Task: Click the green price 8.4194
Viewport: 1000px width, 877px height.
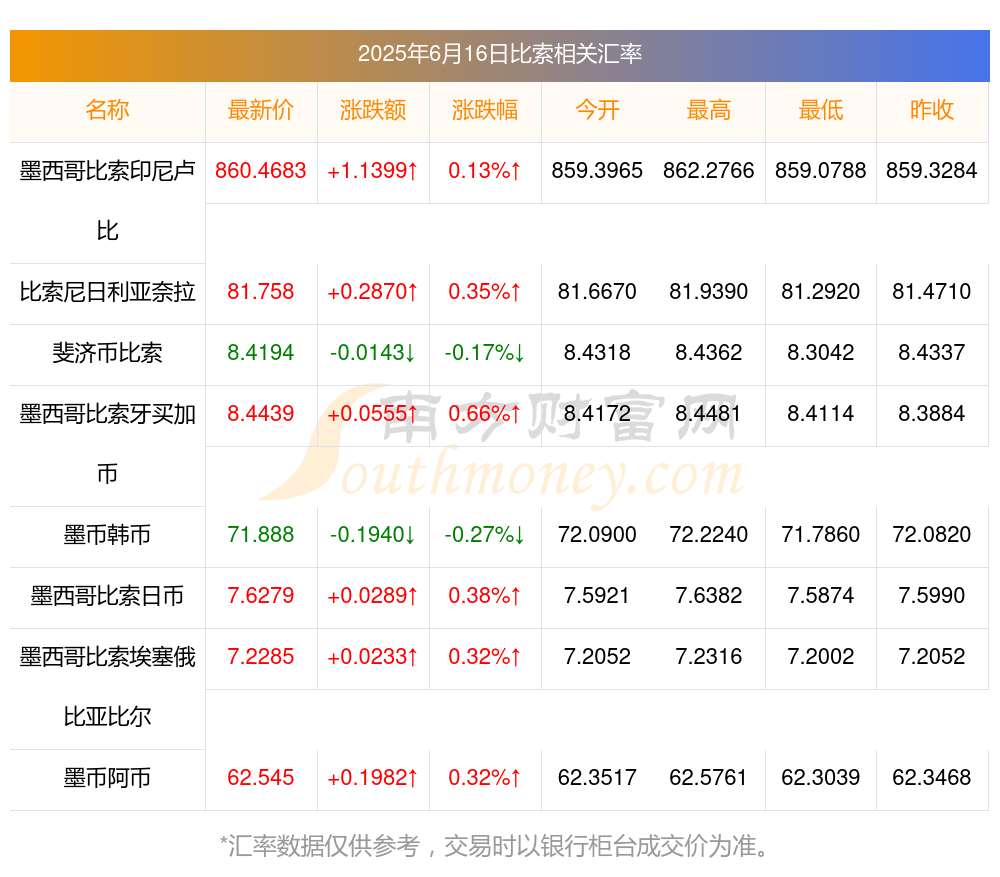Action: click(x=260, y=353)
